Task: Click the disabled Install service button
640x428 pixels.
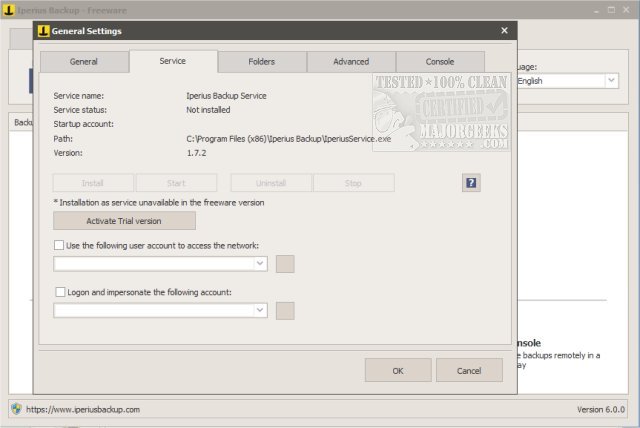Action: [93, 183]
